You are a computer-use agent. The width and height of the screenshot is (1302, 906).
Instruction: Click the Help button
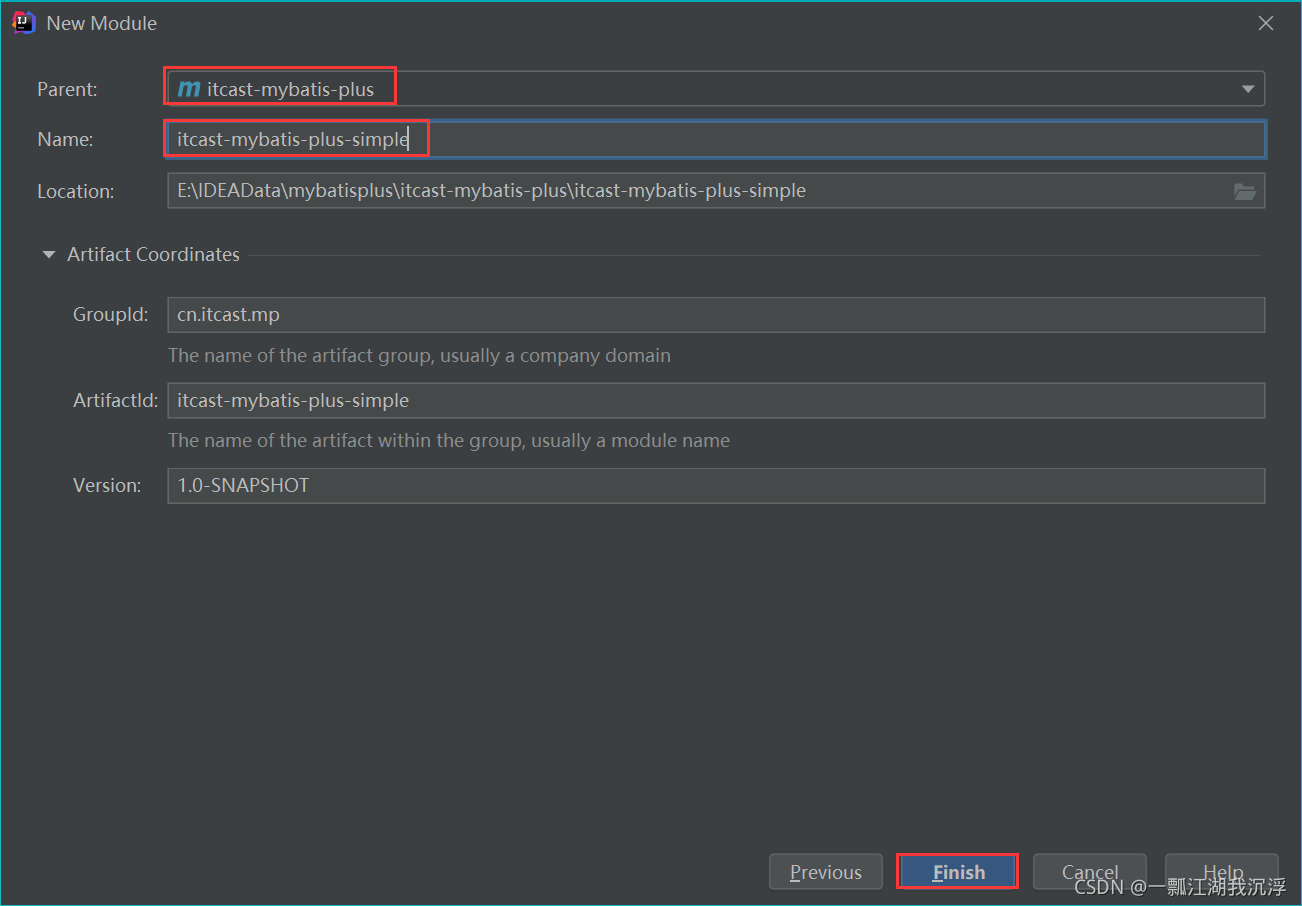pos(1222,872)
